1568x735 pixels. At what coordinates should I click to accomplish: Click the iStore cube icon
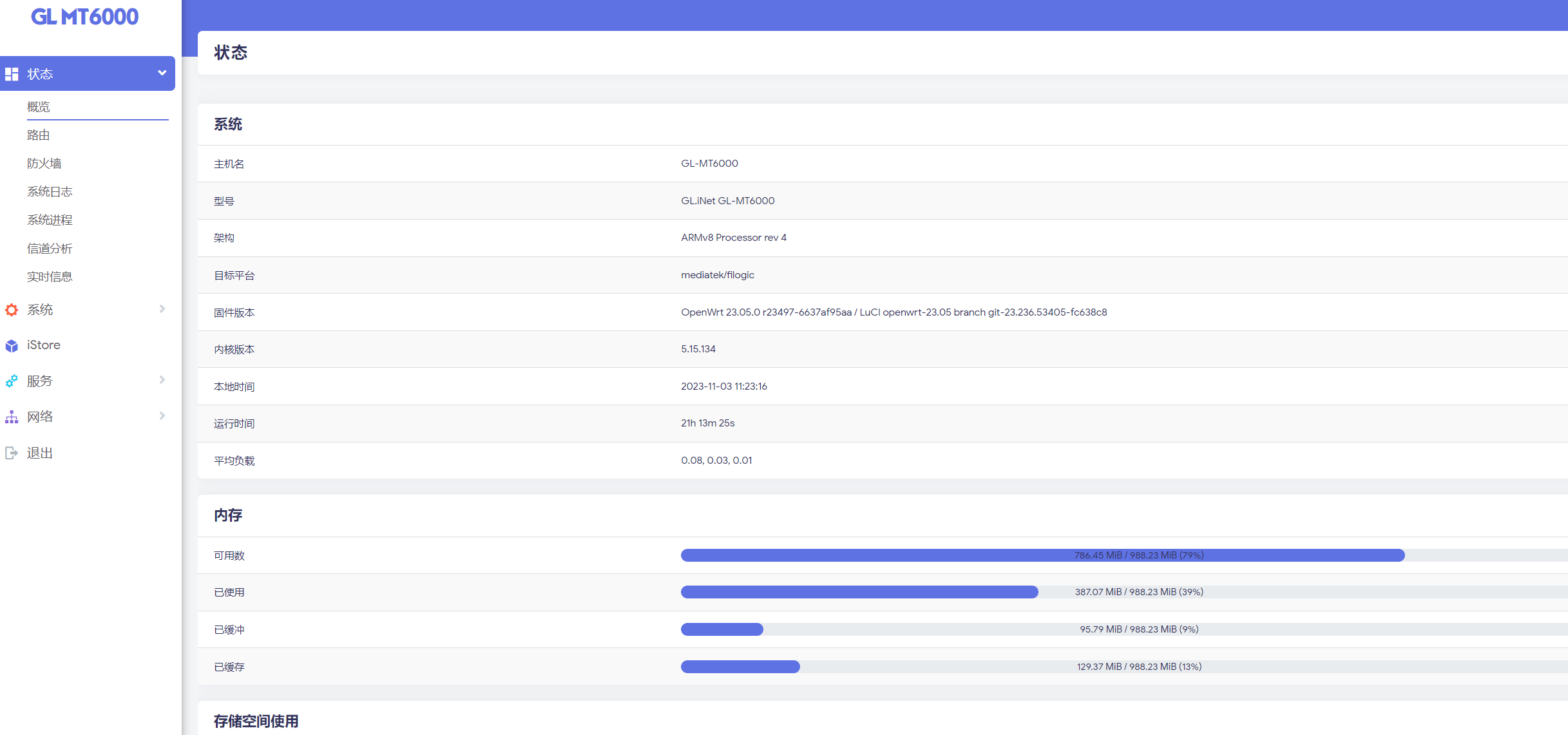click(x=12, y=346)
